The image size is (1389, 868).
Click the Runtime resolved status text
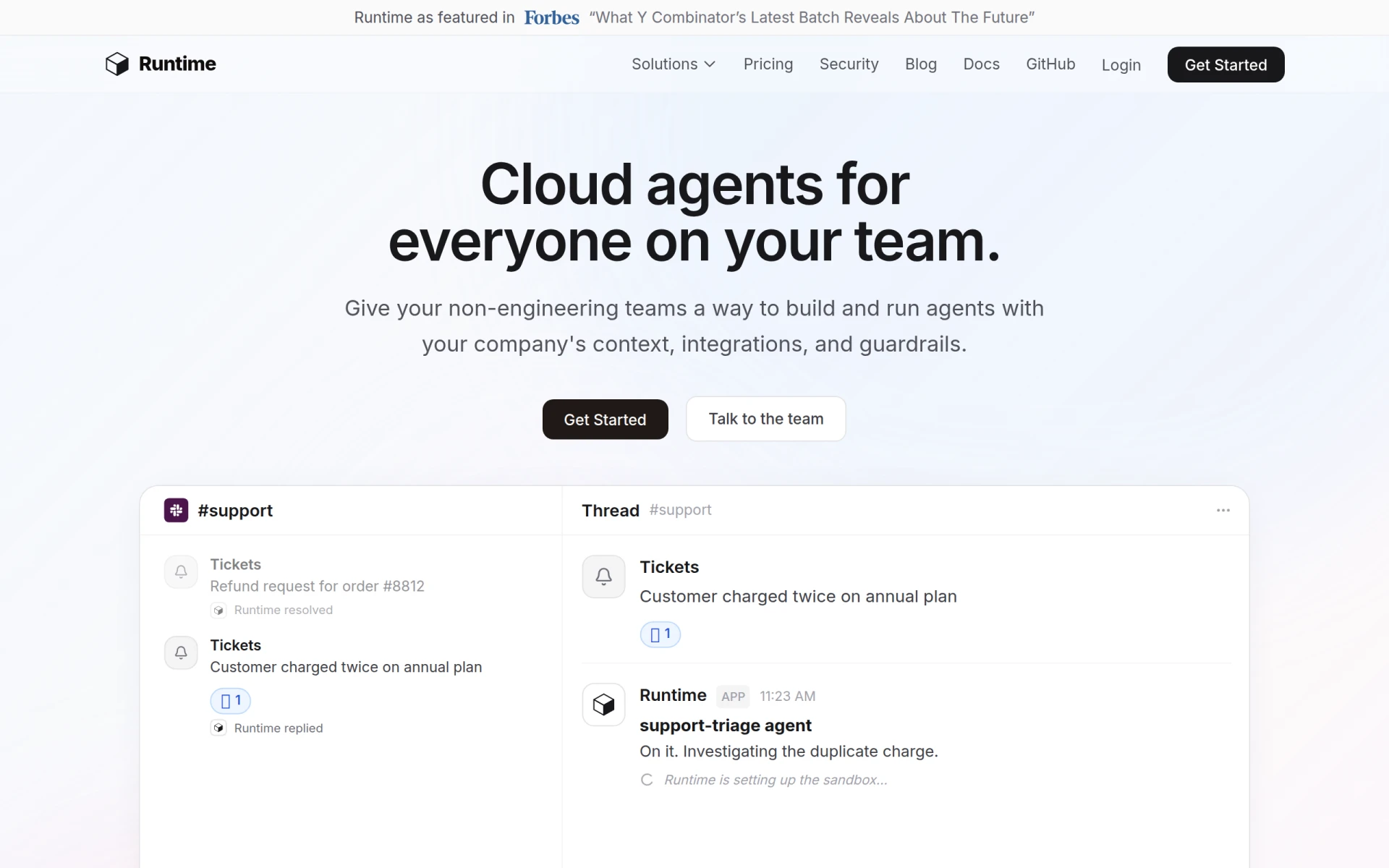(284, 610)
